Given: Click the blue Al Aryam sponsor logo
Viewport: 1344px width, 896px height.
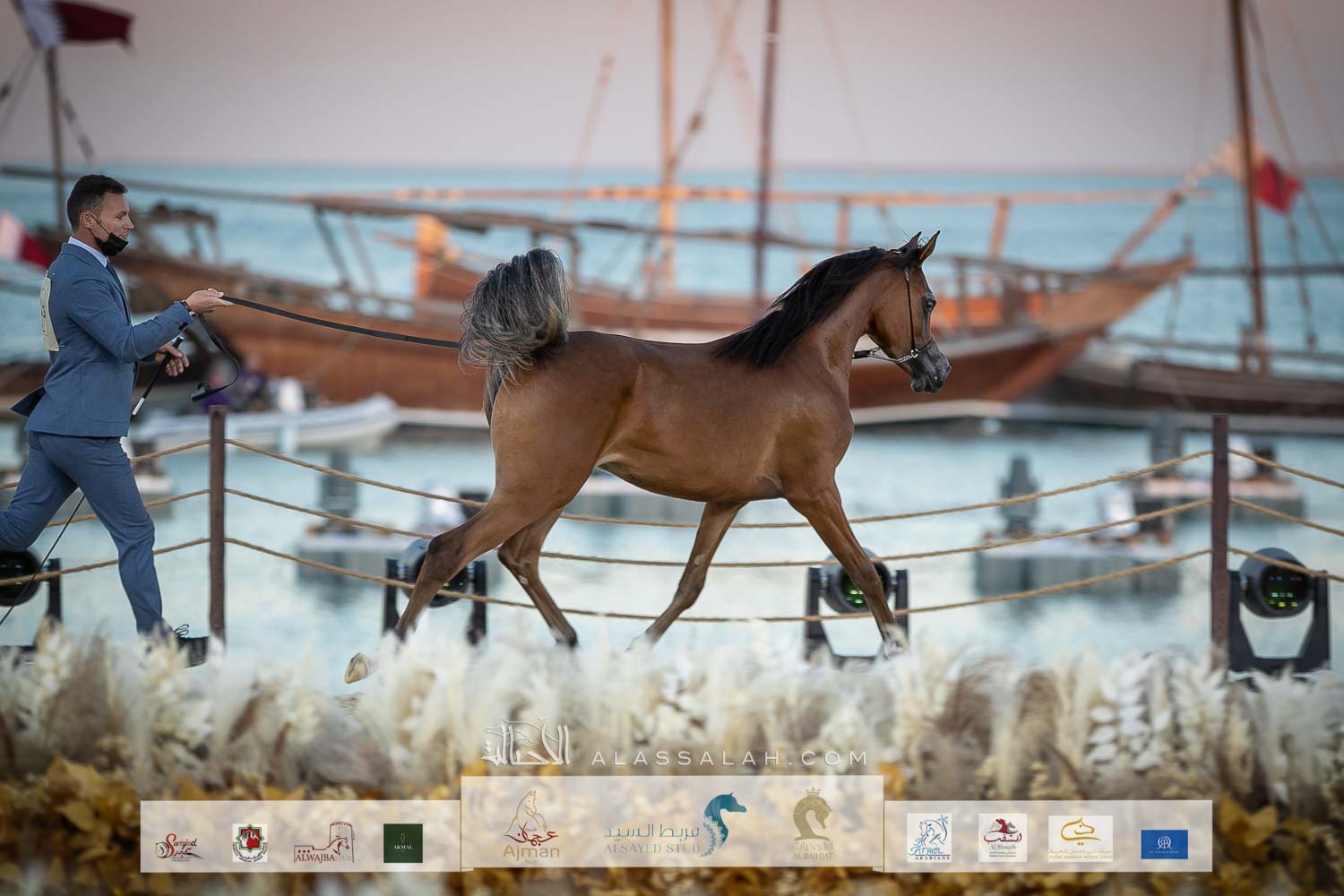Looking at the screenshot, I should click(1164, 843).
